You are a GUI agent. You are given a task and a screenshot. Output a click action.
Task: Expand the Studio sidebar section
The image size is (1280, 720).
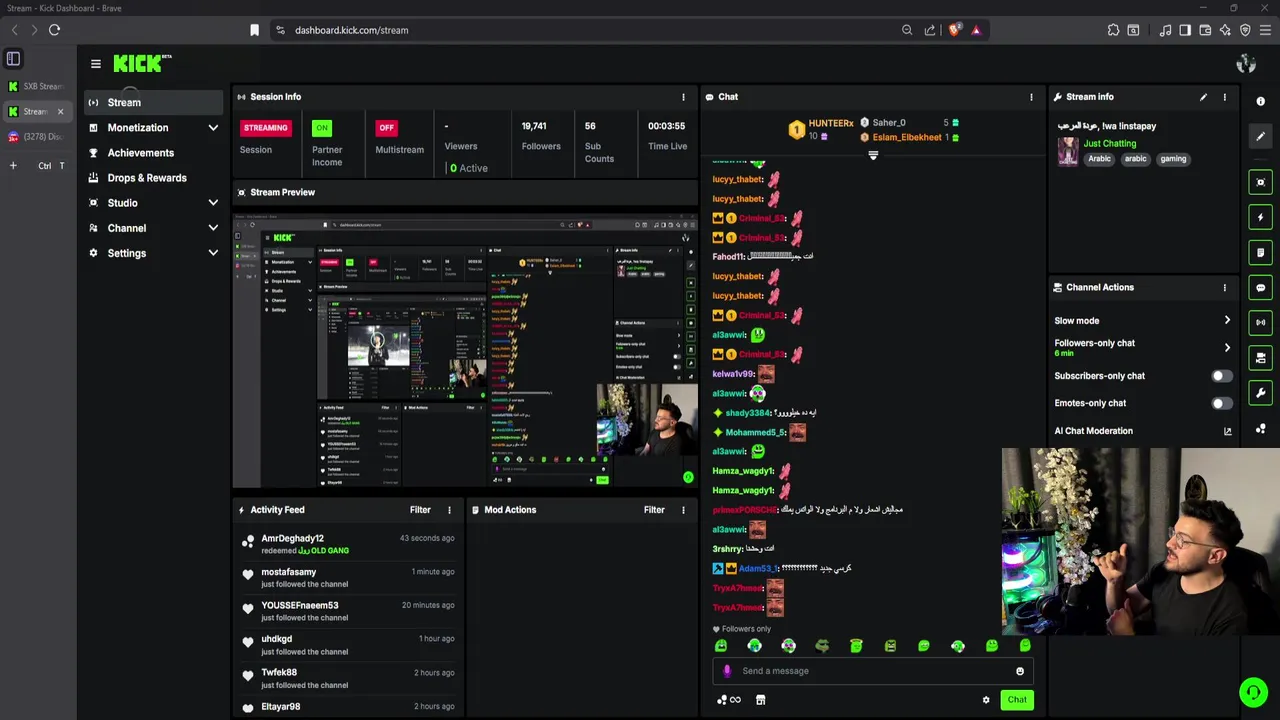tap(154, 203)
